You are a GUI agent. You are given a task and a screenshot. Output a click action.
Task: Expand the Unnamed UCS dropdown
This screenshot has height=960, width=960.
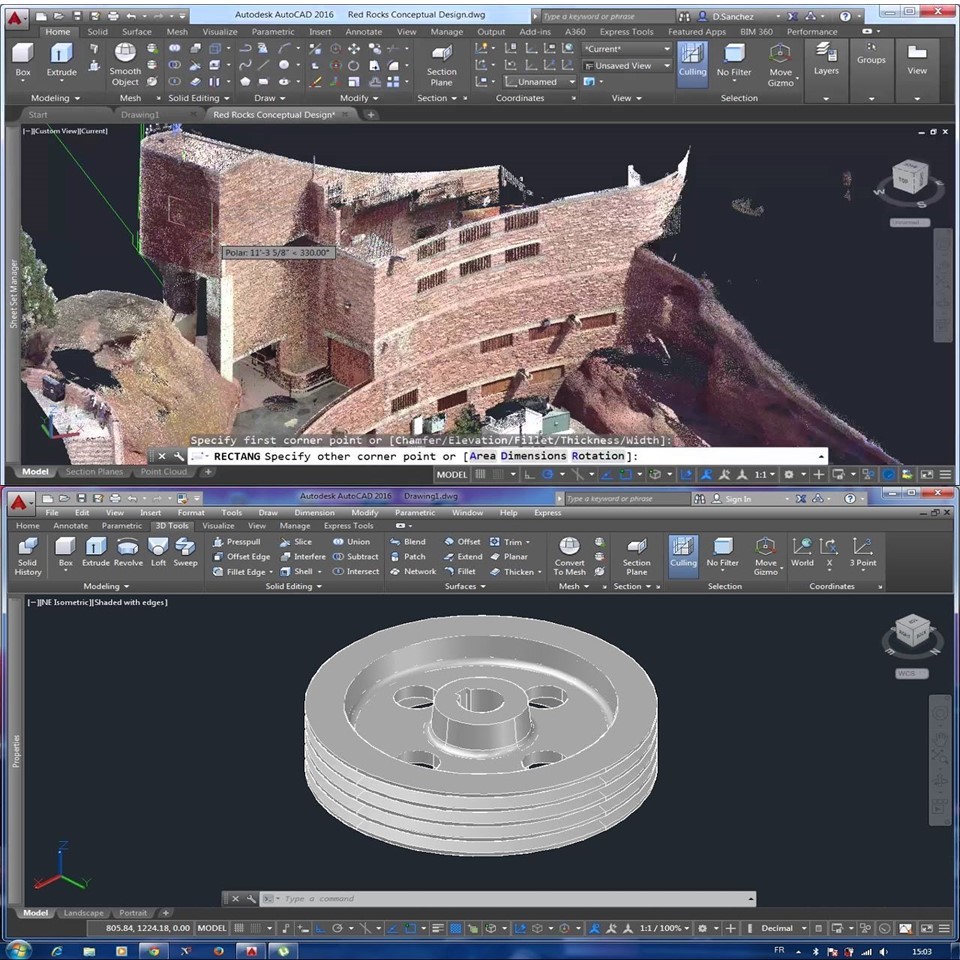[540, 82]
